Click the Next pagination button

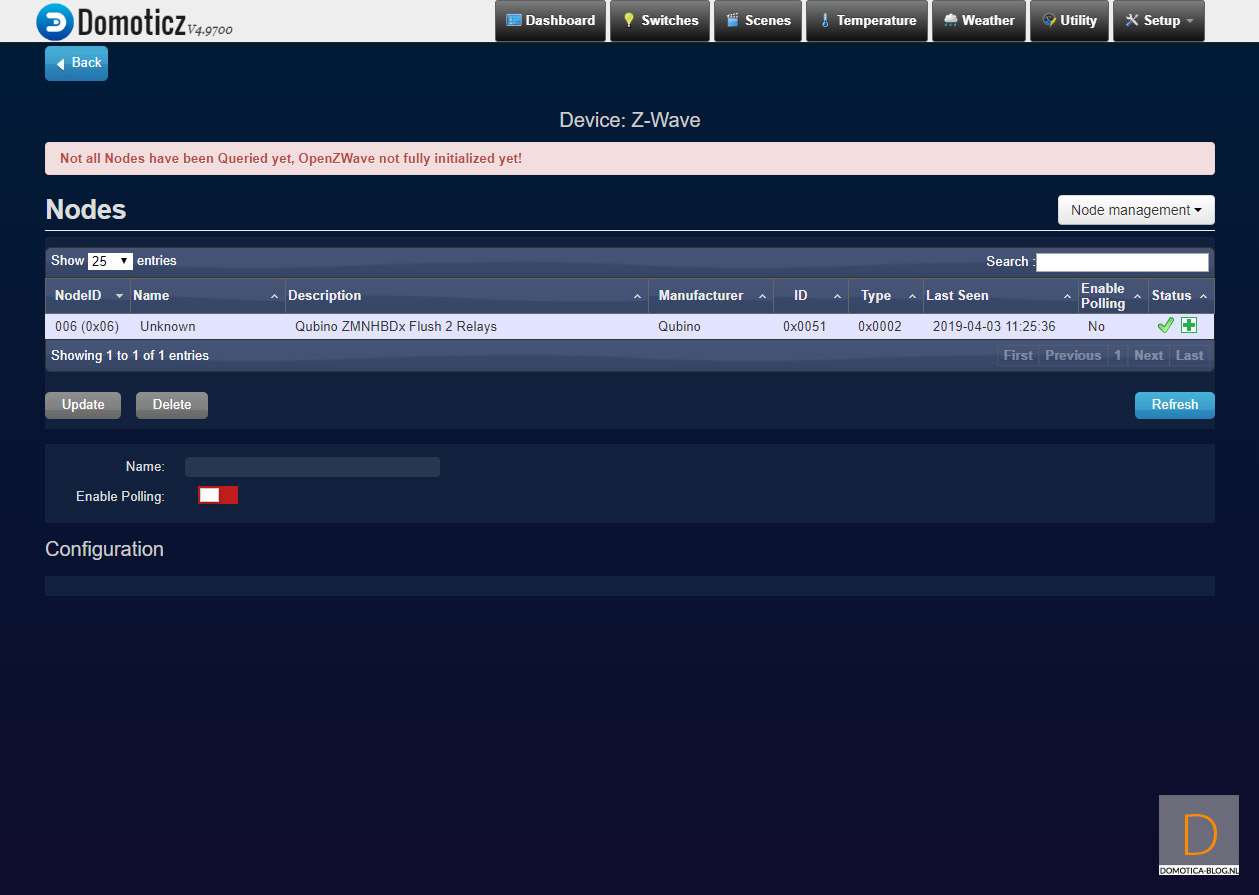(1149, 355)
